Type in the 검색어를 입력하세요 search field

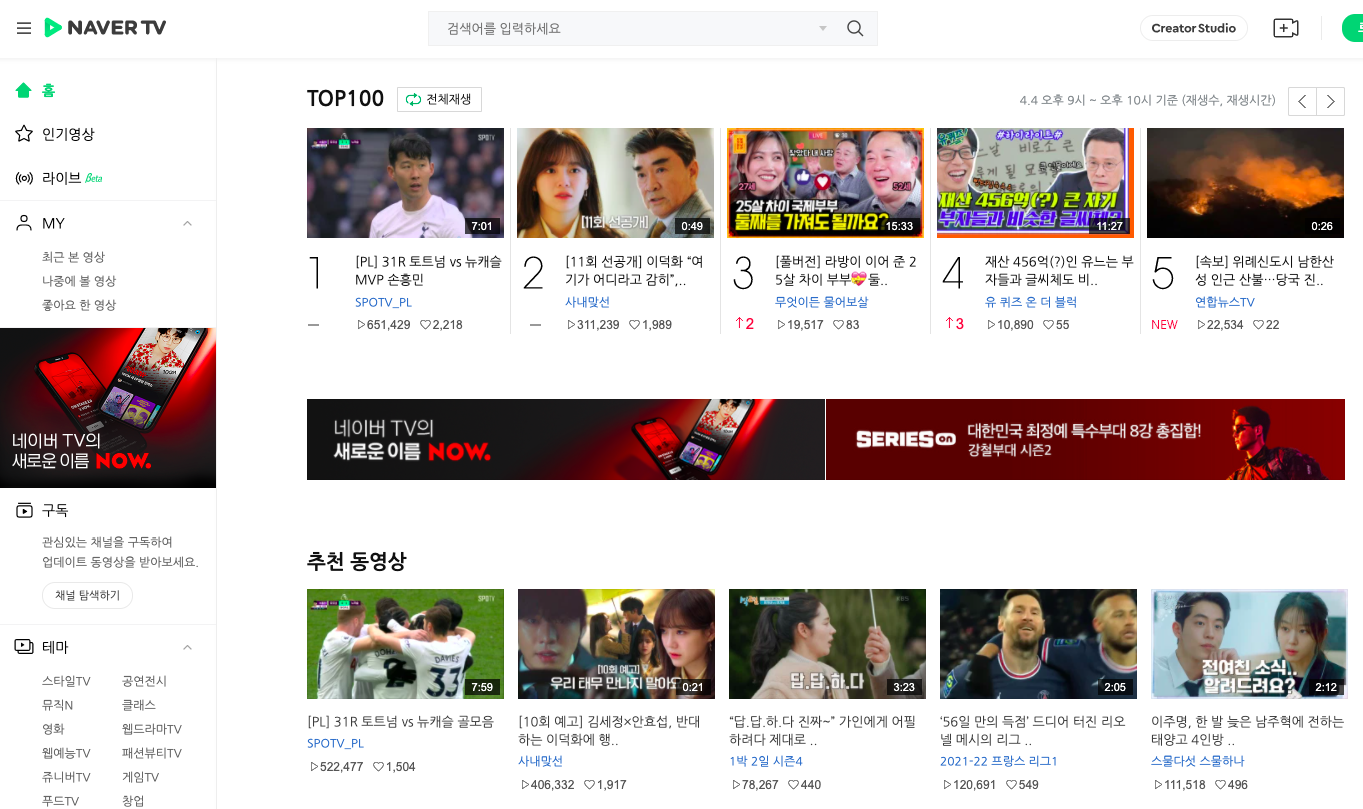click(x=620, y=28)
